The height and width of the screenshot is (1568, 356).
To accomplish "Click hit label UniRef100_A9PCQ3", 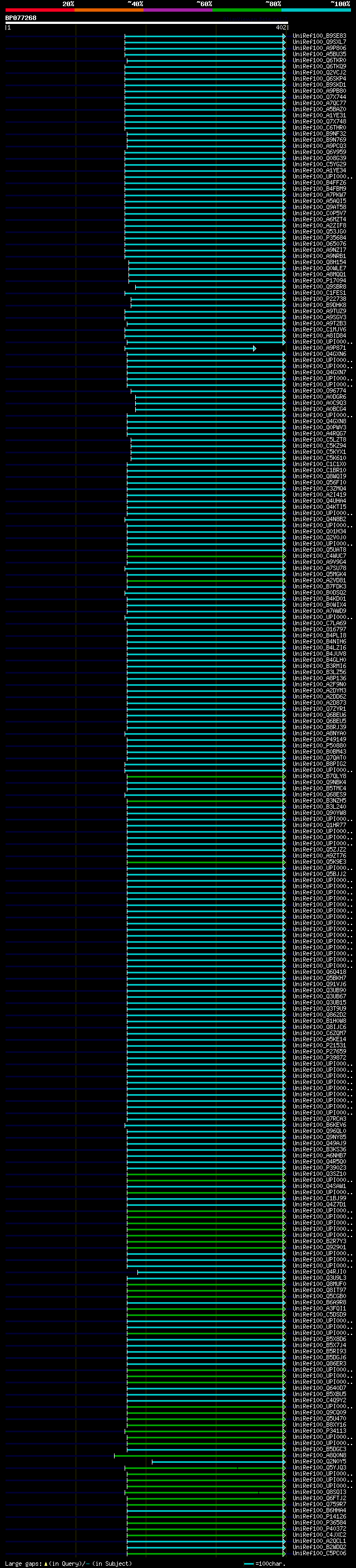I will click(x=319, y=146).
